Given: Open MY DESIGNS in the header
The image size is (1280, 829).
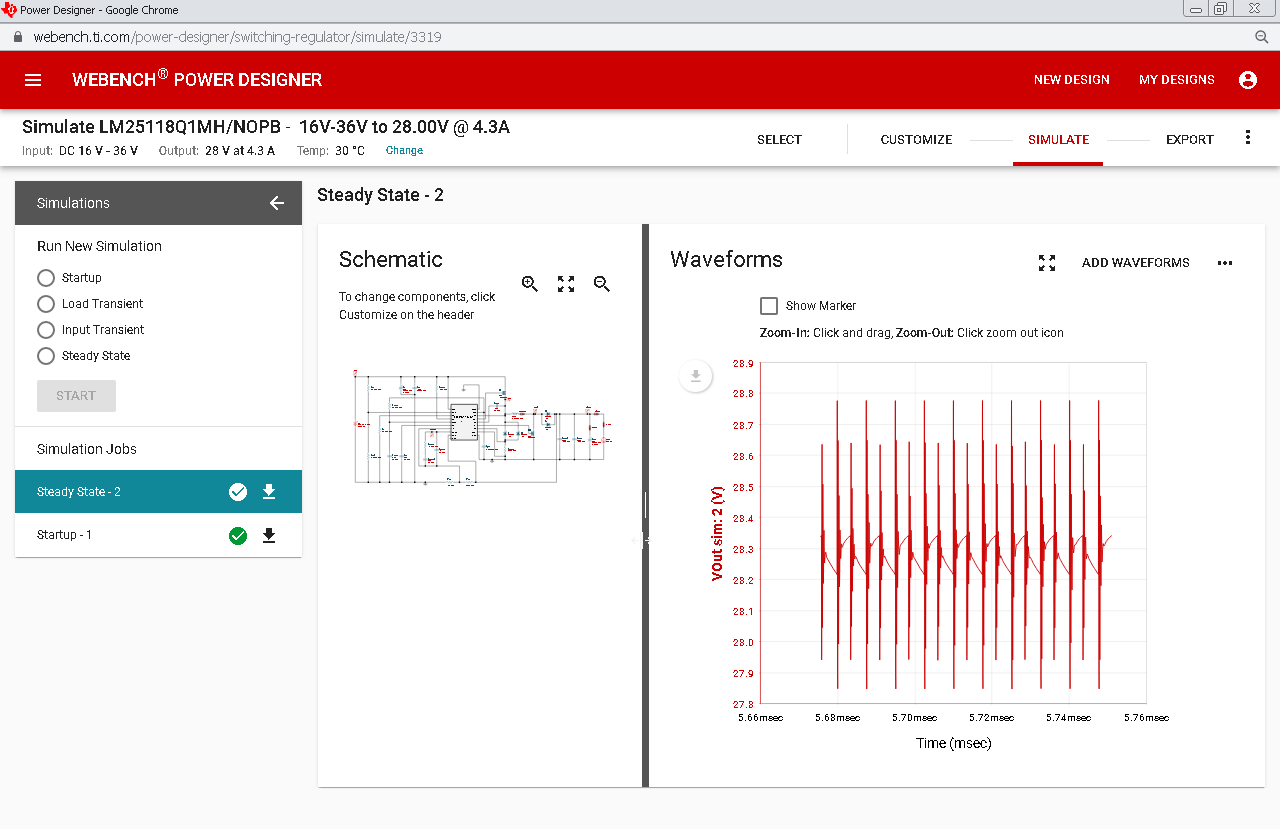Looking at the screenshot, I should 1177,80.
